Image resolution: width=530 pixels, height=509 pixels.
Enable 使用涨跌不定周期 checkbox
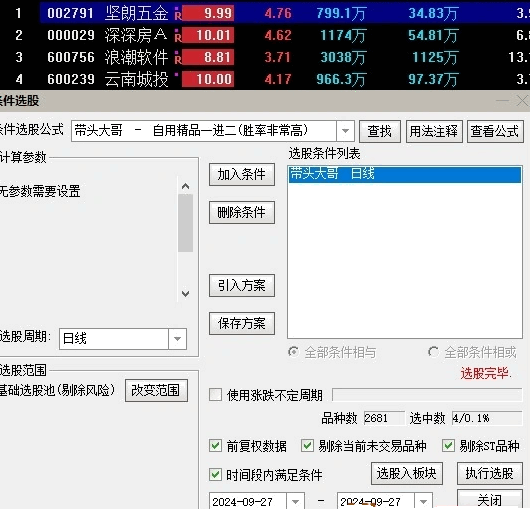click(x=215, y=395)
